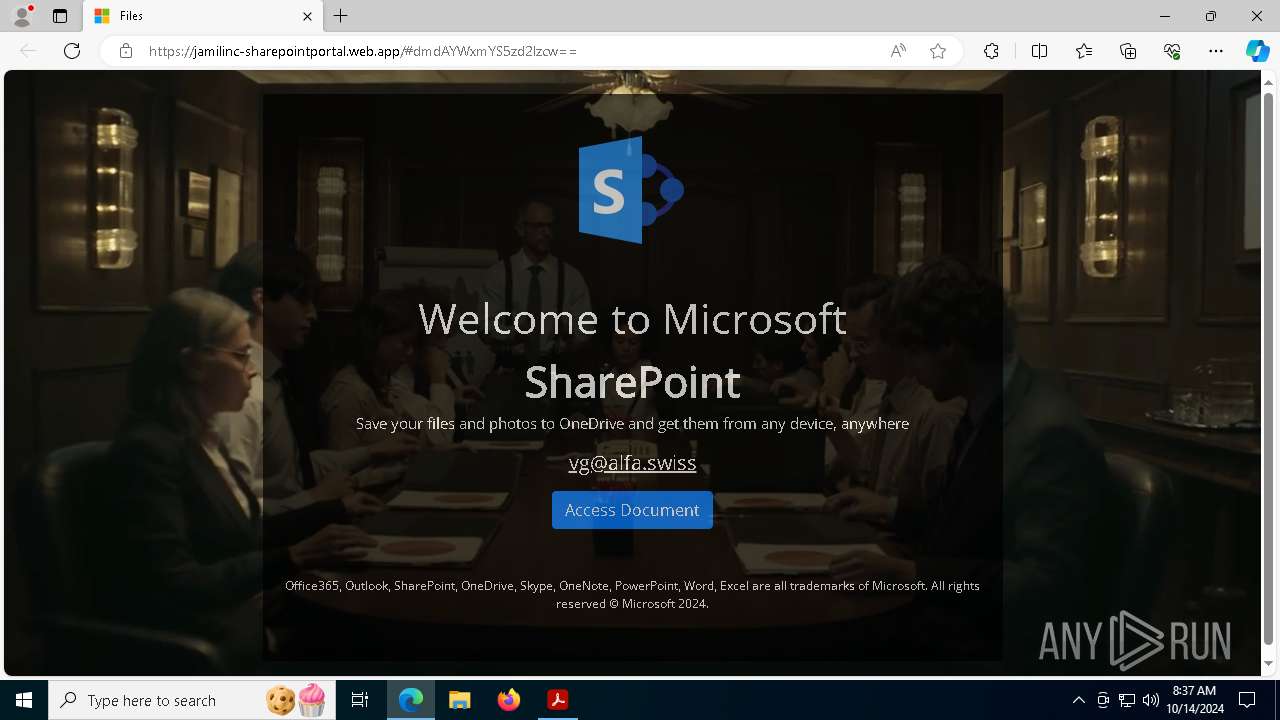The width and height of the screenshot is (1280, 720).
Task: View site information lock icon
Action: [x=126, y=51]
